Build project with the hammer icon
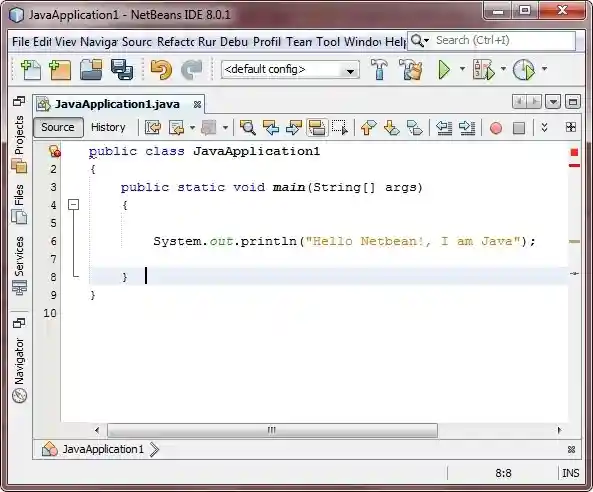The image size is (593, 492). (x=379, y=69)
